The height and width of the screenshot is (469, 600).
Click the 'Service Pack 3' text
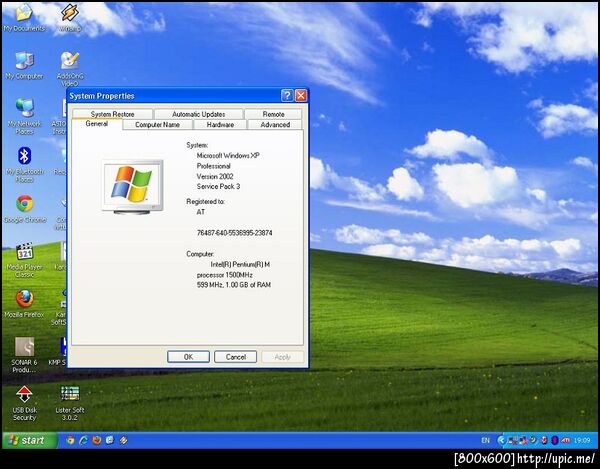click(x=218, y=186)
